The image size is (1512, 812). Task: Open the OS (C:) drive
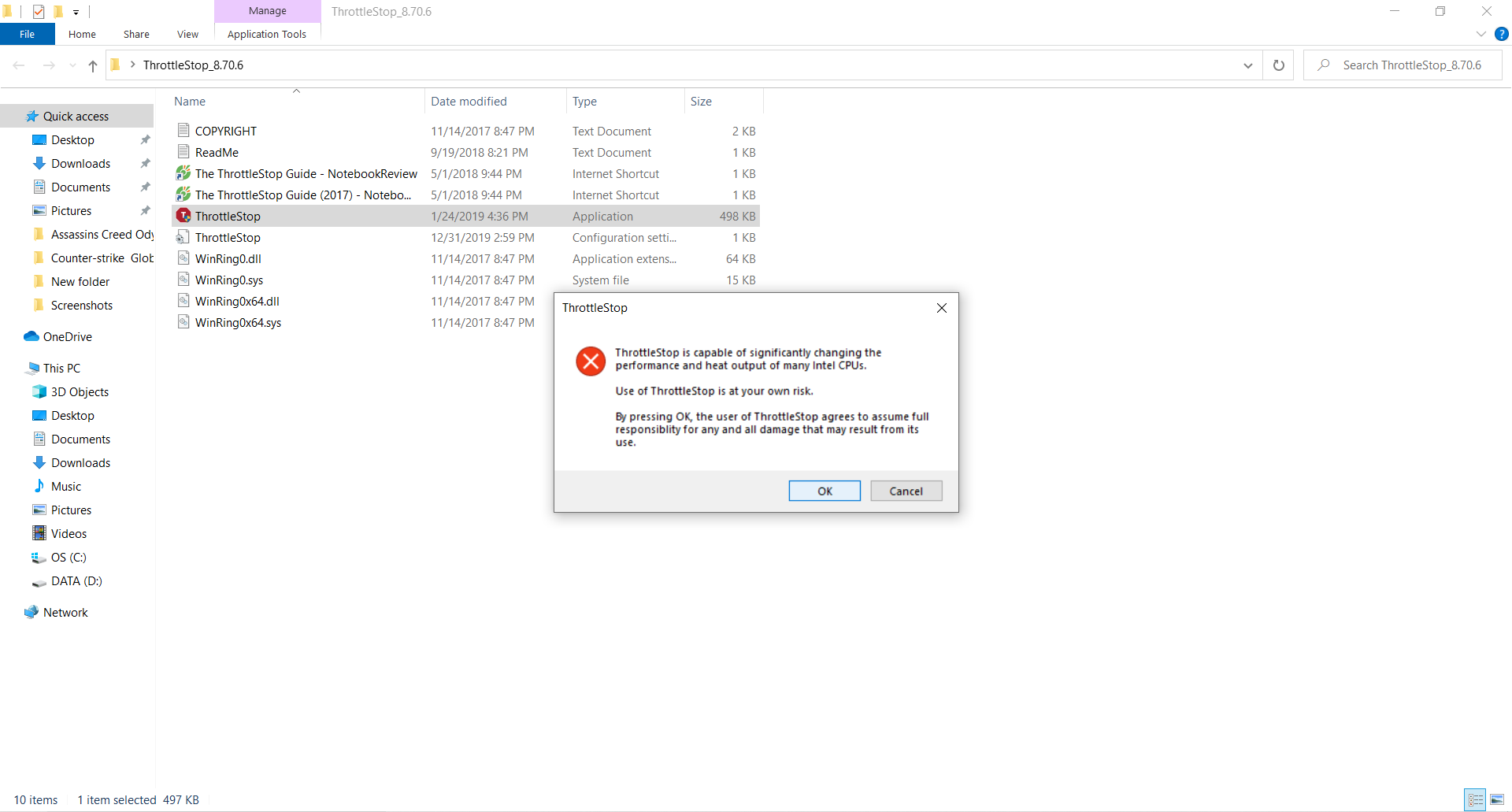pyautogui.click(x=69, y=557)
